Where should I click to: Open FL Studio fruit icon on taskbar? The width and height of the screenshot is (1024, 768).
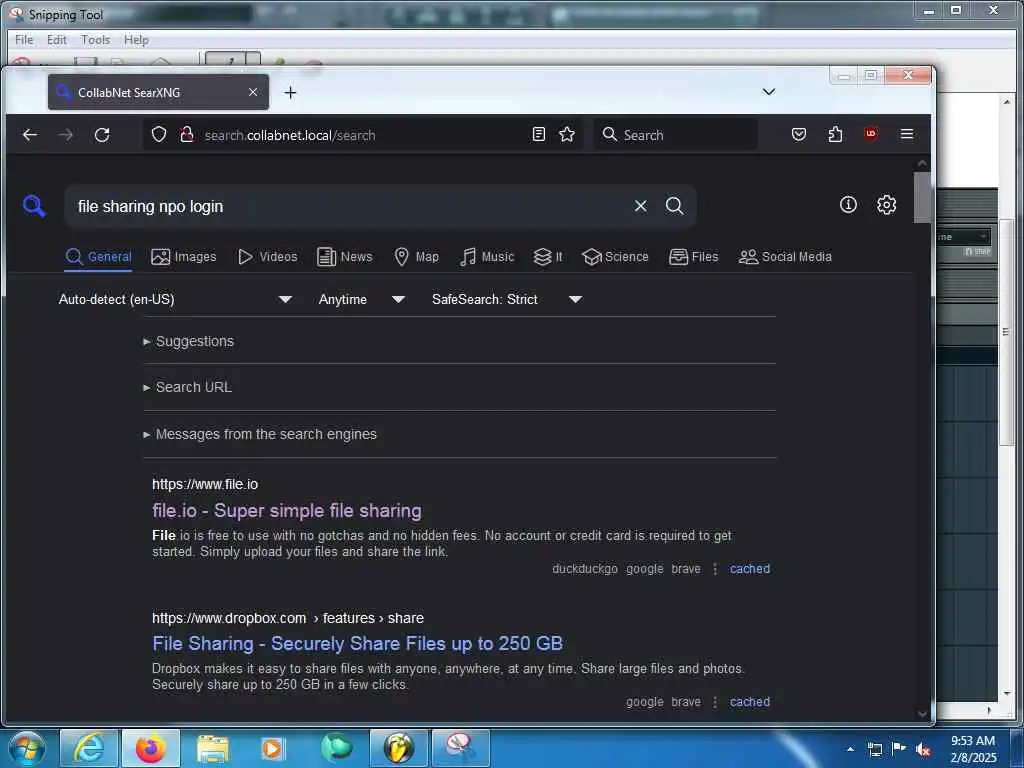click(x=399, y=748)
